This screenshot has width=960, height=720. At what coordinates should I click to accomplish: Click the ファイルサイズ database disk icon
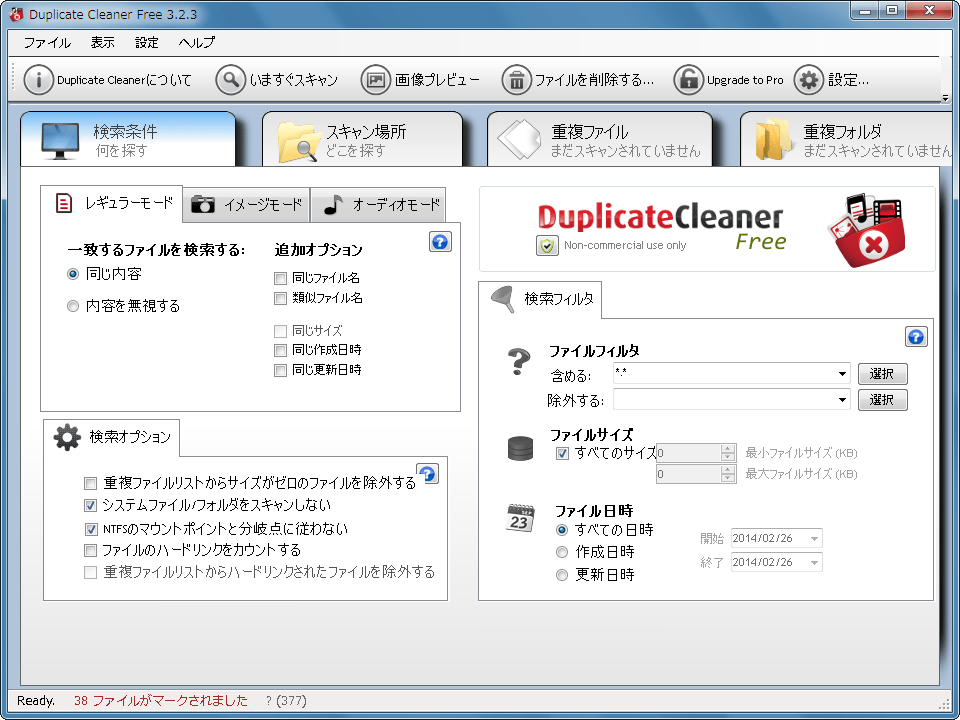(520, 448)
